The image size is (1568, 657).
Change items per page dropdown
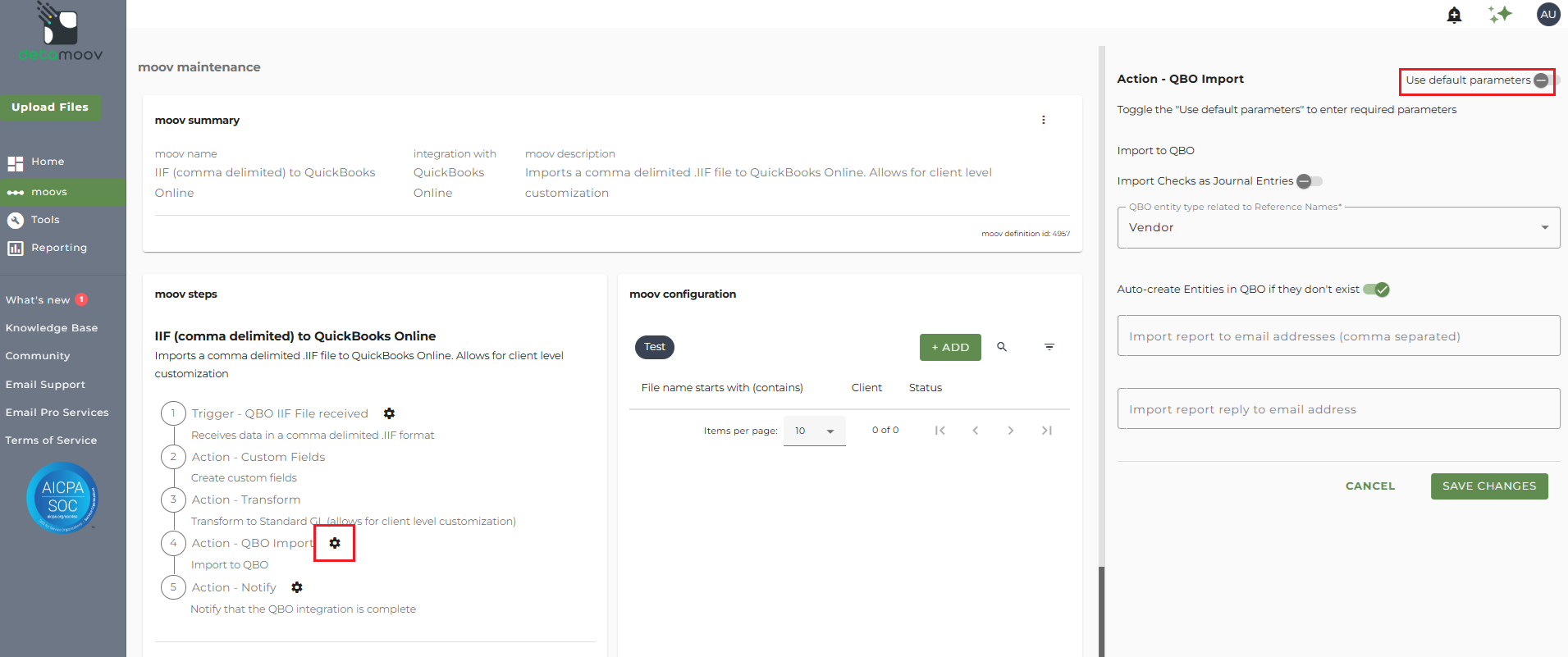(x=814, y=431)
